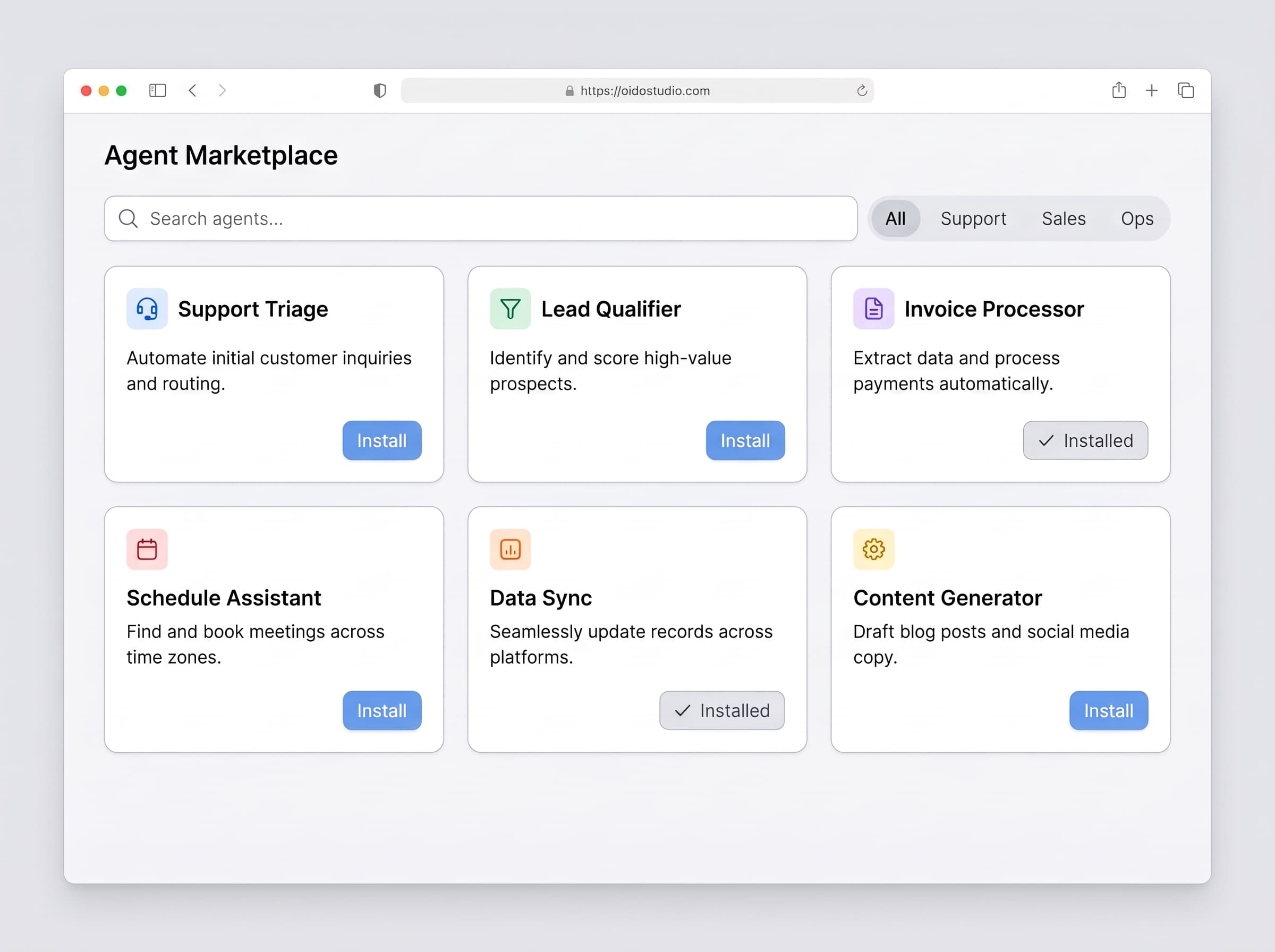
Task: Click the Content Generator title
Action: tap(947, 598)
